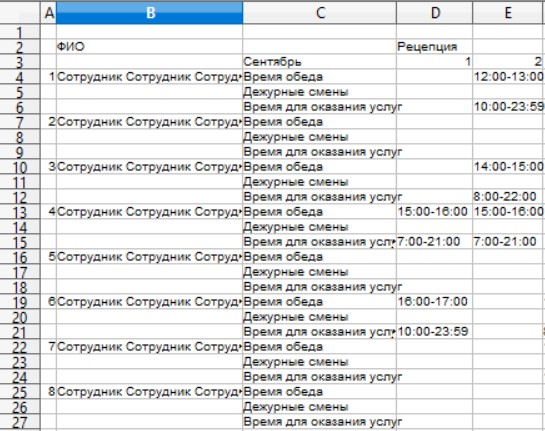Click '14:00-15:00' lunch time cell
The image size is (545, 431).
509,166
